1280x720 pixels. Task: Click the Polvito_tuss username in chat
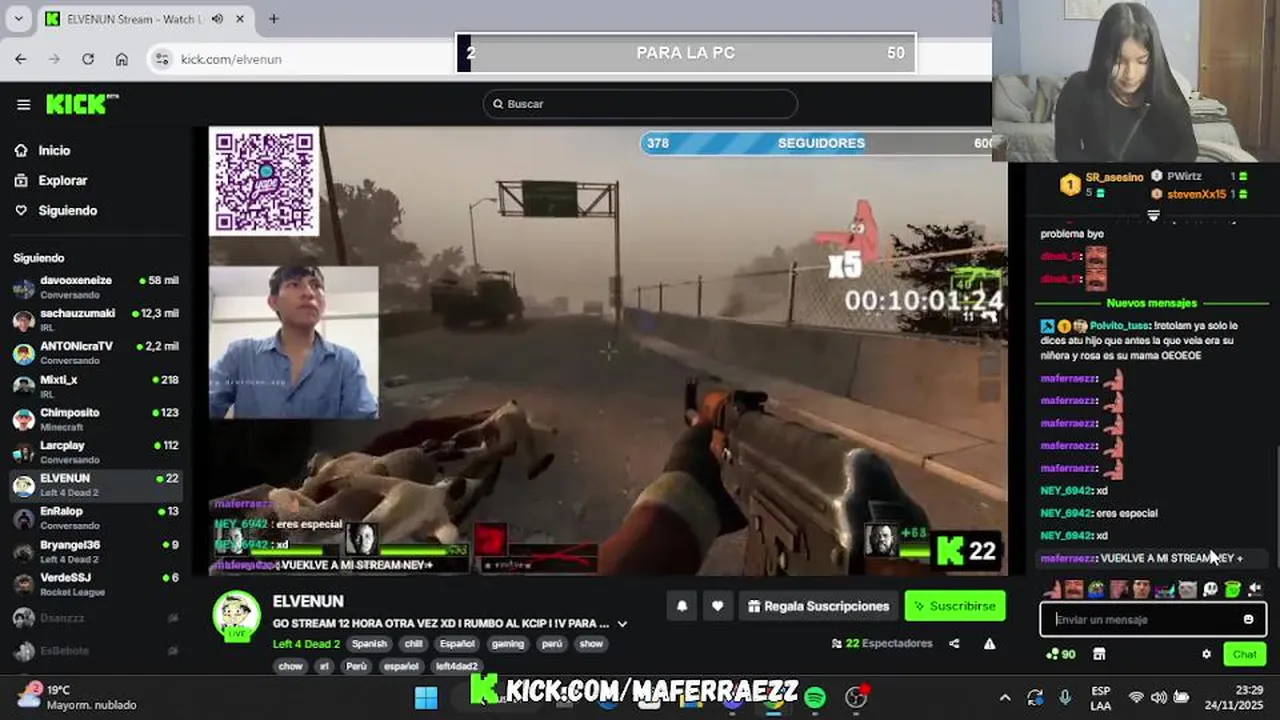1118,326
